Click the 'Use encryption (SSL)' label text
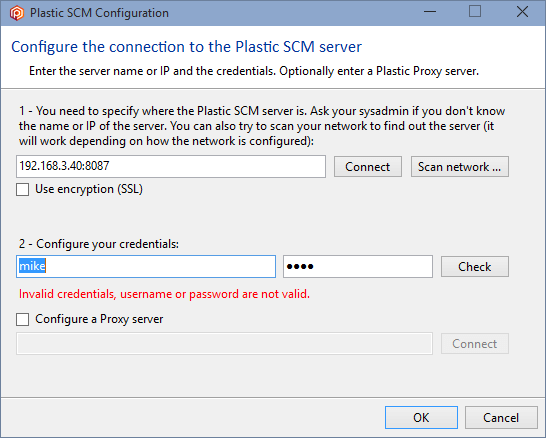Image resolution: width=546 pixels, height=438 pixels. point(89,189)
